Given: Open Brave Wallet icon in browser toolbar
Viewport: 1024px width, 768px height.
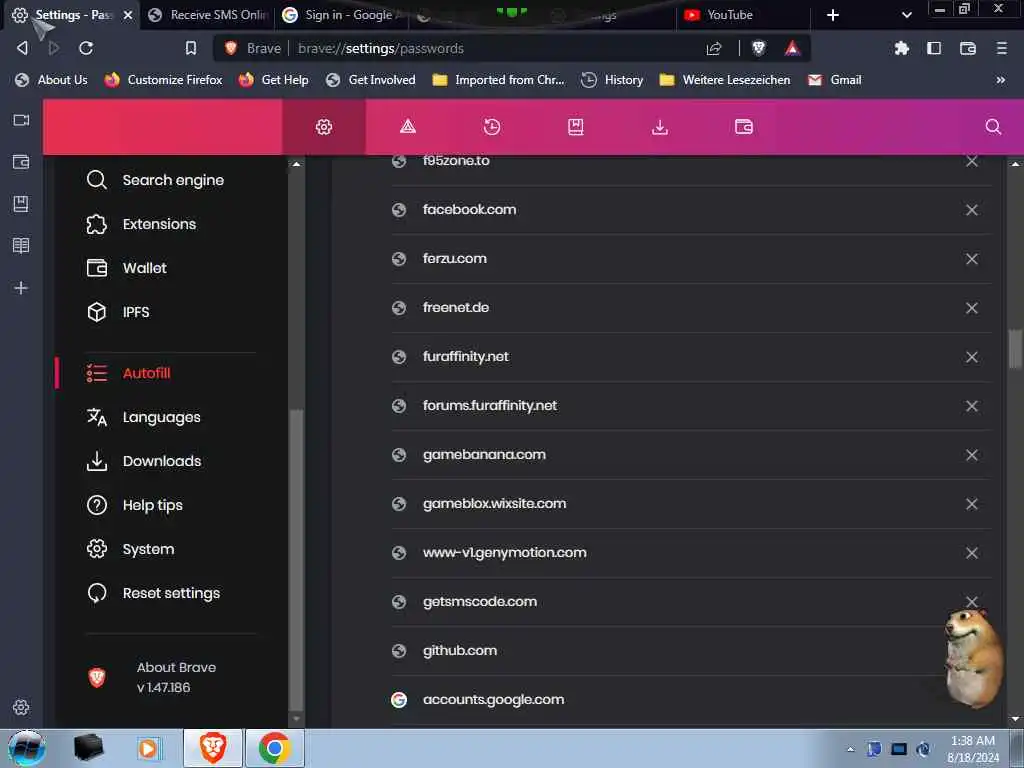Looking at the screenshot, I should click(x=968, y=48).
